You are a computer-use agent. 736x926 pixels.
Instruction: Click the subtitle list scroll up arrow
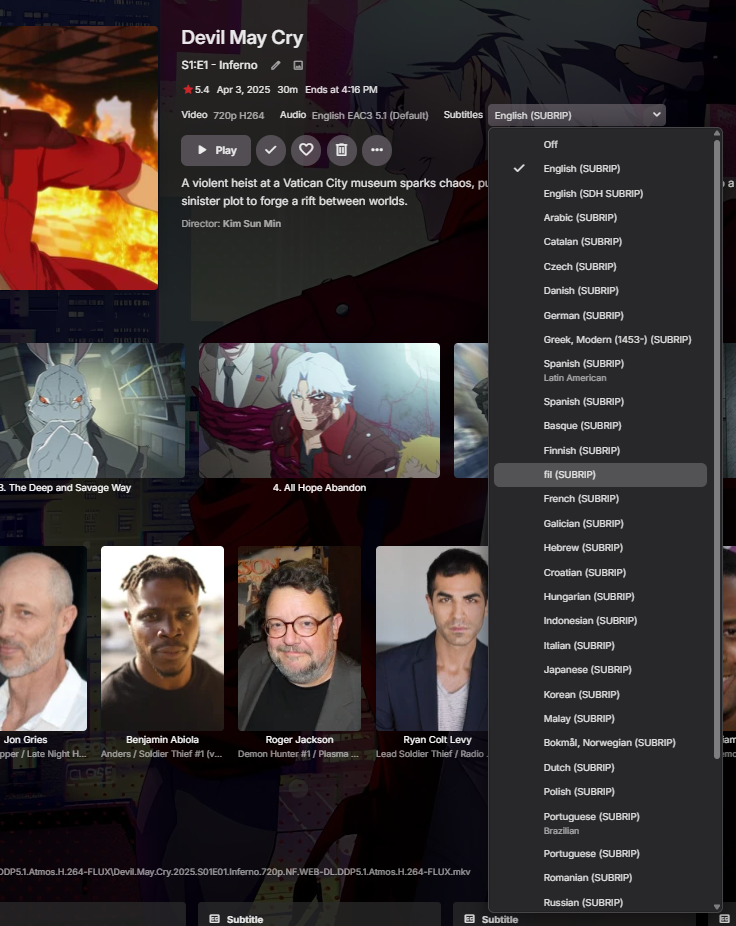717,133
